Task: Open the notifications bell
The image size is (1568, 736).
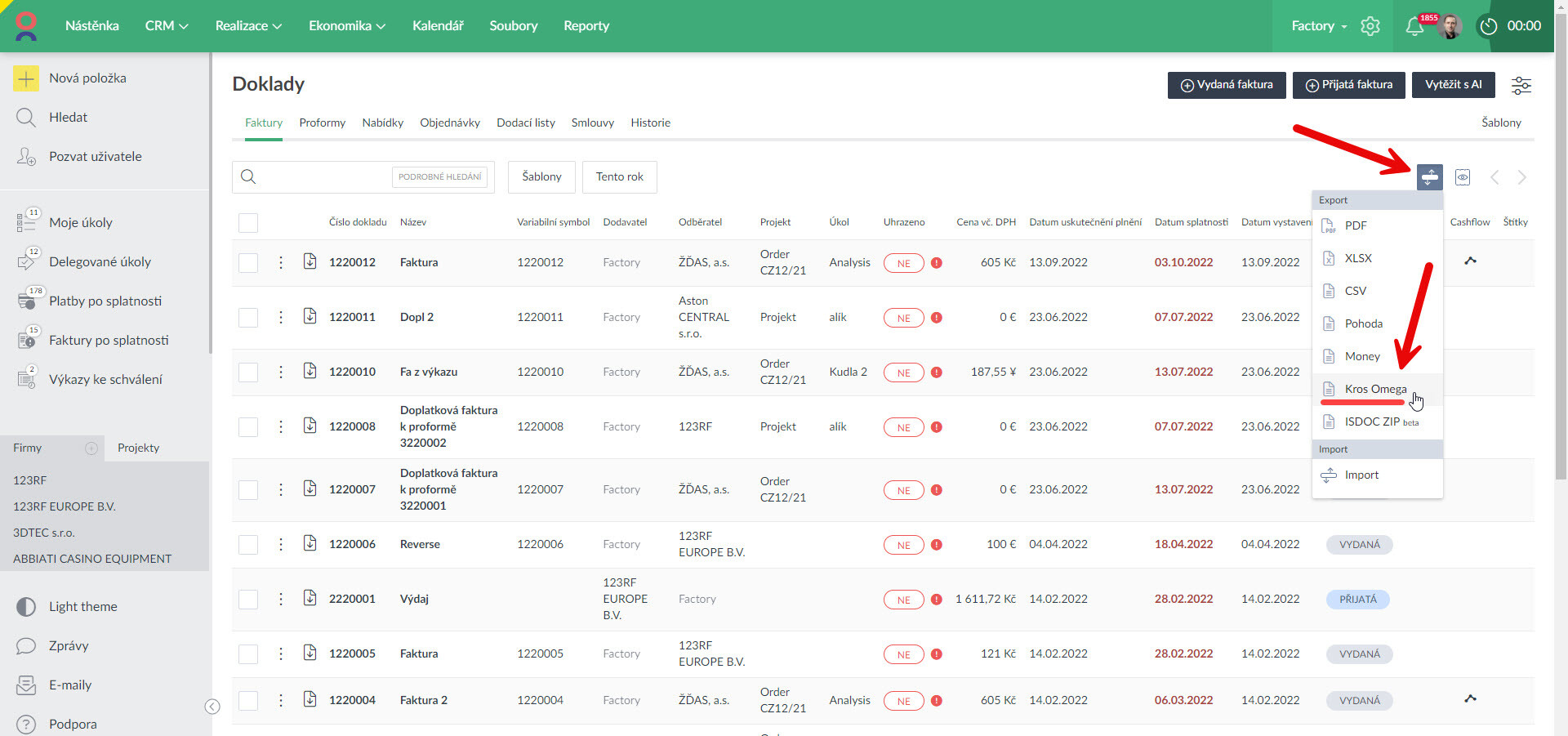Action: coord(1414,26)
